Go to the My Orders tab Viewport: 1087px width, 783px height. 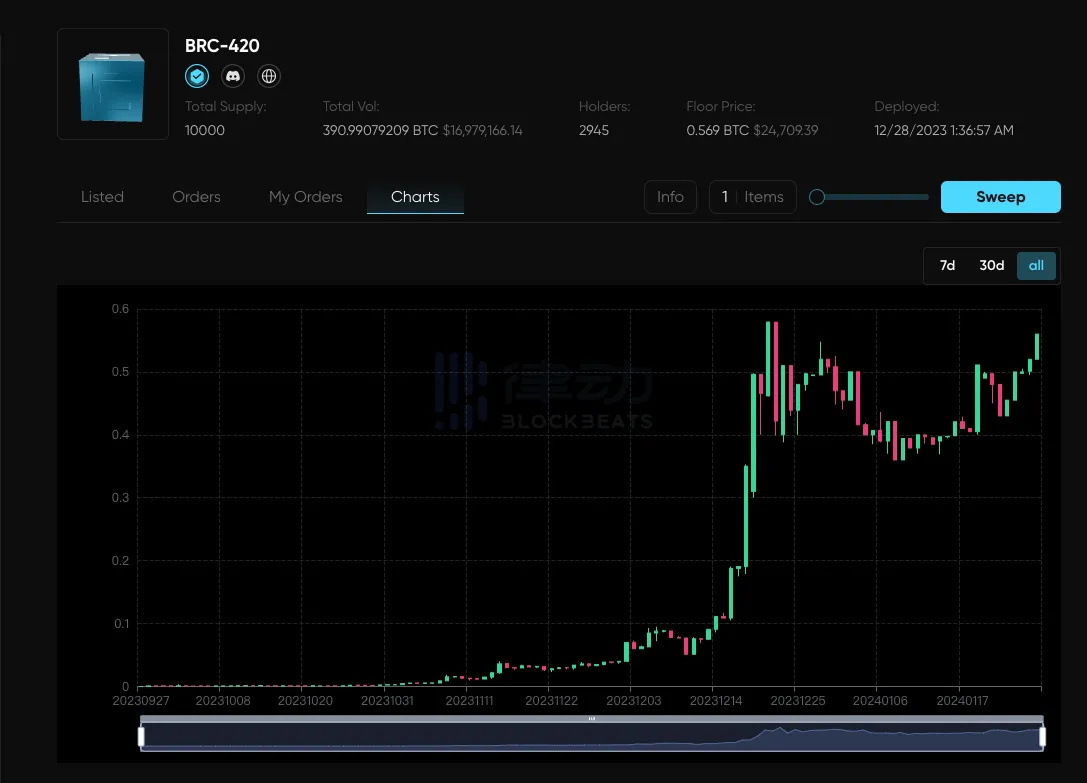pos(305,197)
